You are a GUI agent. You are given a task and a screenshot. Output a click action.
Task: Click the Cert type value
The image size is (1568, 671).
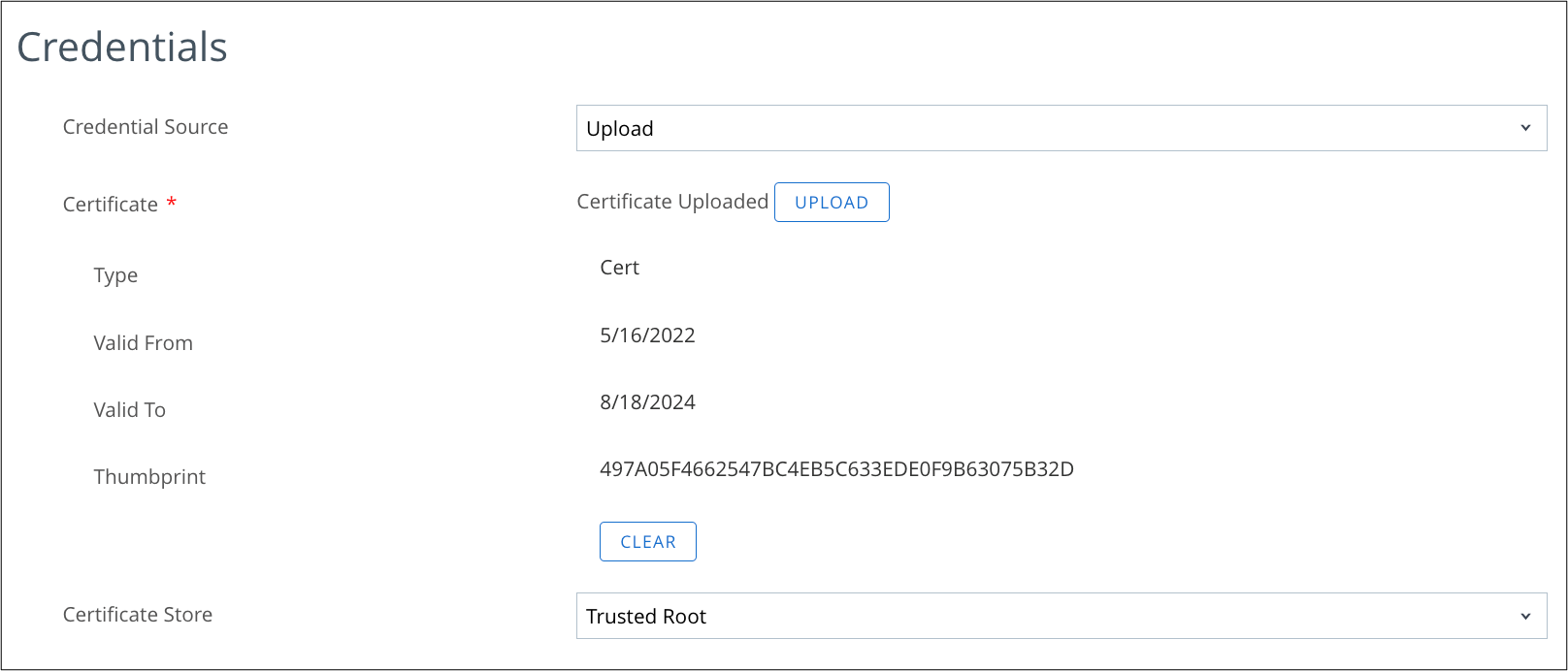pos(619,268)
